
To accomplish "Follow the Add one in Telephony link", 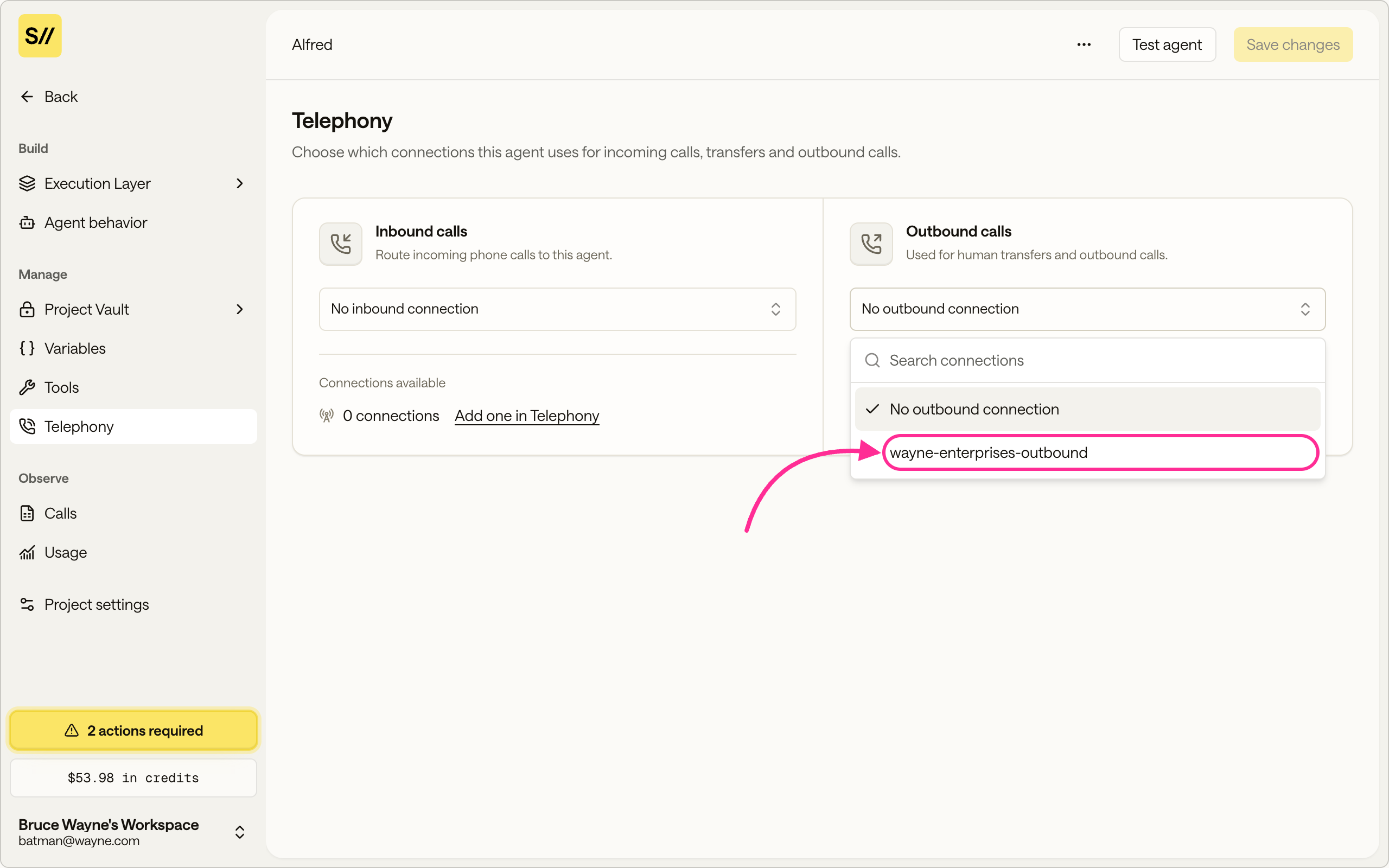I will 526,416.
